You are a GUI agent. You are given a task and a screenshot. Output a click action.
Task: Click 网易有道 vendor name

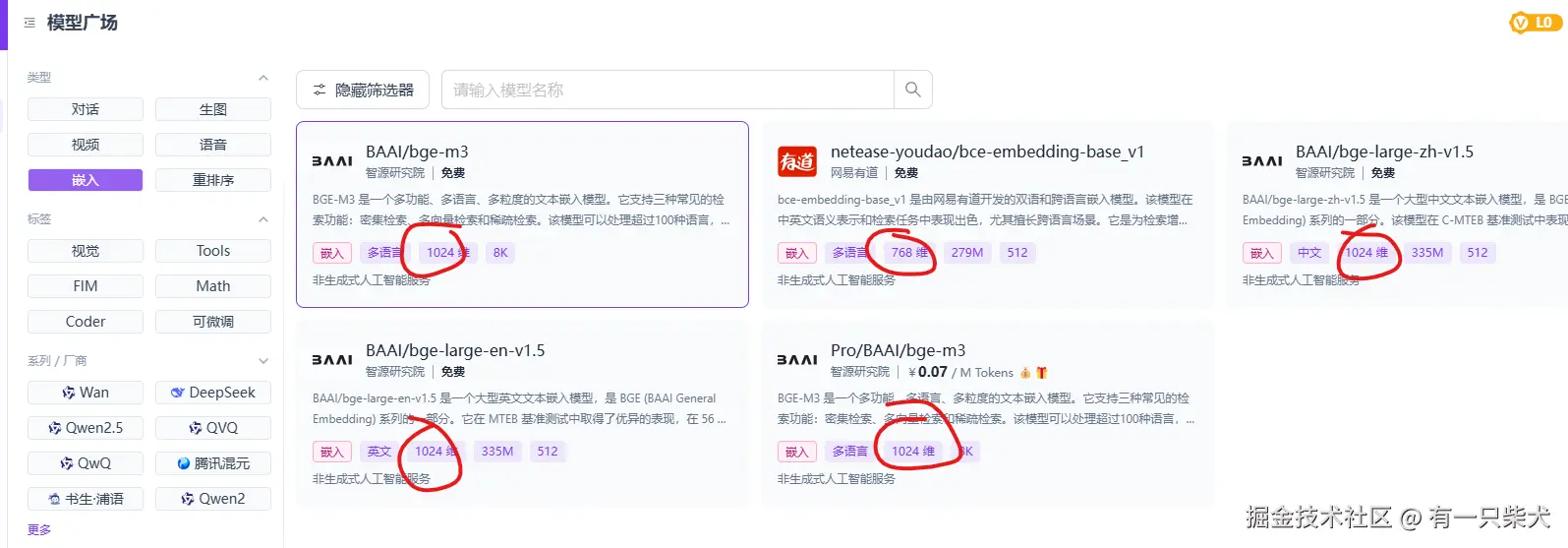(854, 173)
